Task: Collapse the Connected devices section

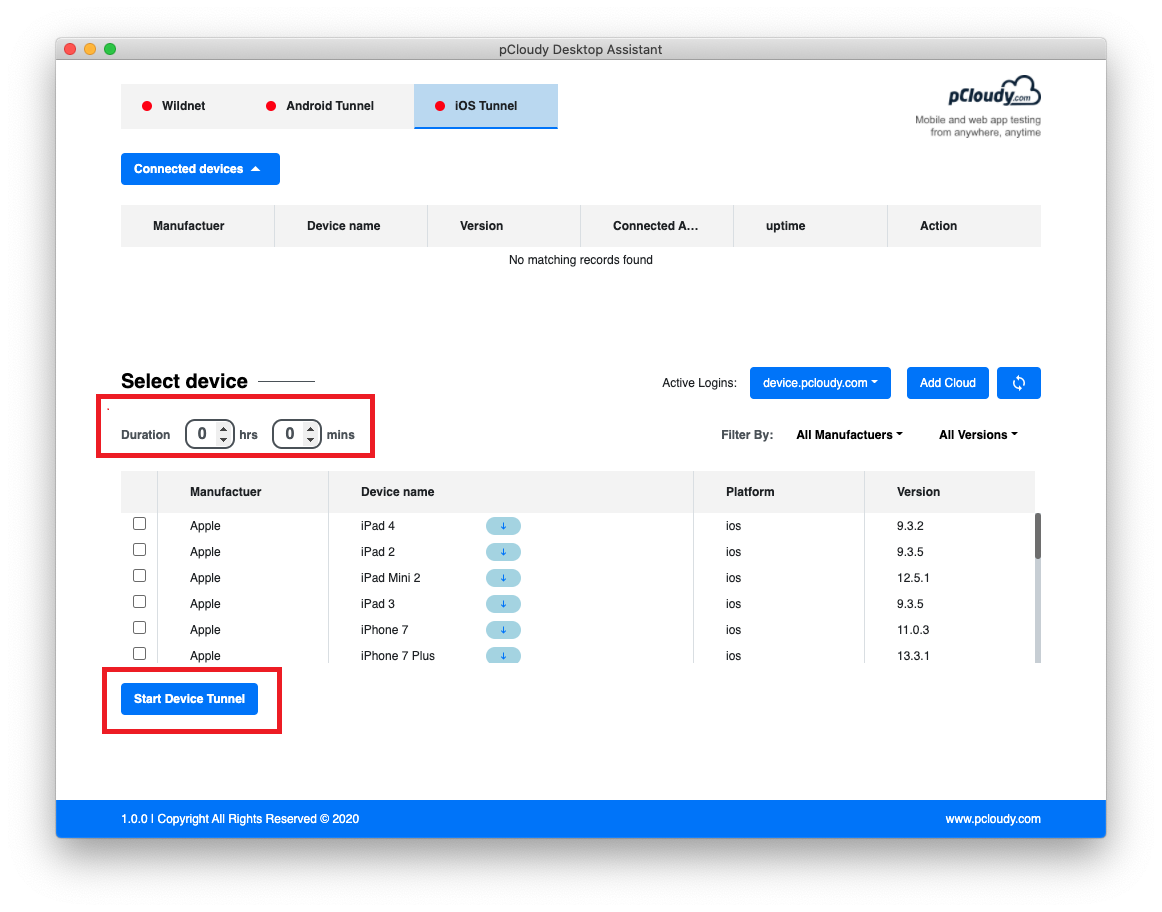Action: 200,169
